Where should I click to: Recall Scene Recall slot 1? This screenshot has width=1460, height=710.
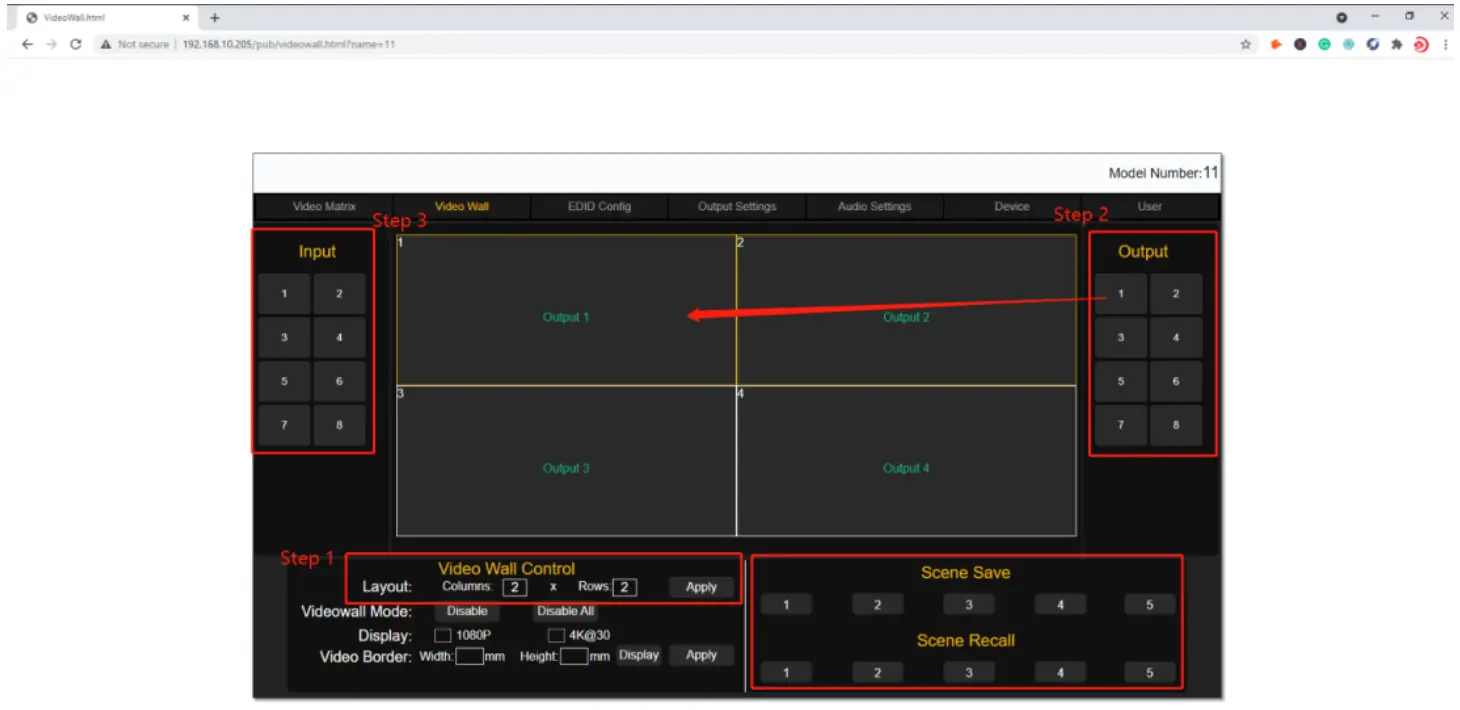point(786,673)
